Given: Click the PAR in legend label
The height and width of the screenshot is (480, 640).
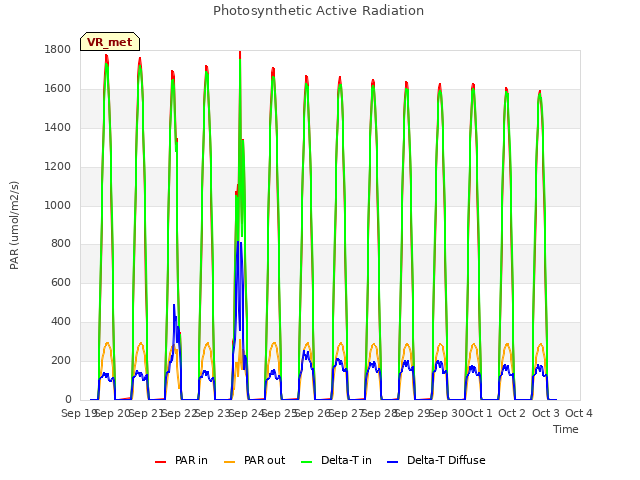Looking at the screenshot, I should [x=191, y=460].
